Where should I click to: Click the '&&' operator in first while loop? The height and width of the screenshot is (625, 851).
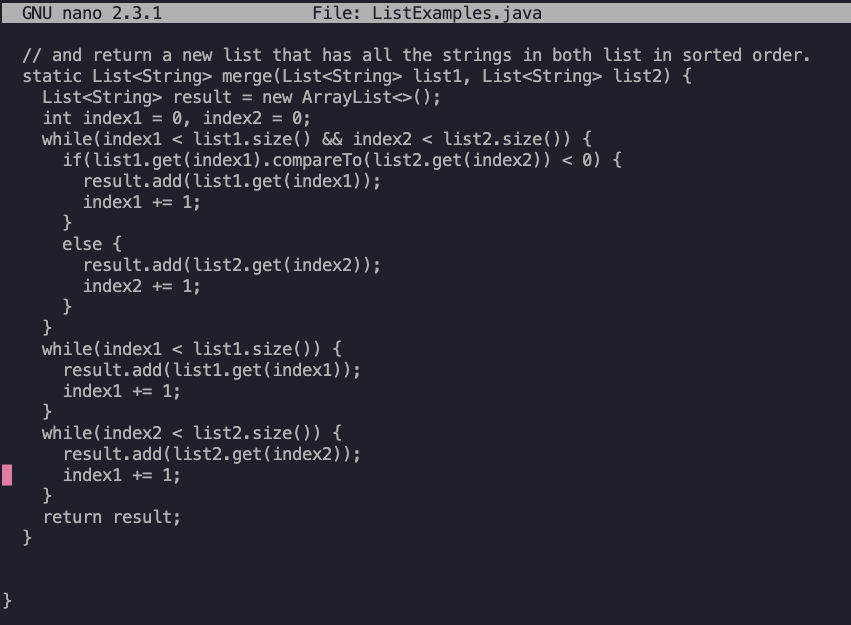pos(332,139)
